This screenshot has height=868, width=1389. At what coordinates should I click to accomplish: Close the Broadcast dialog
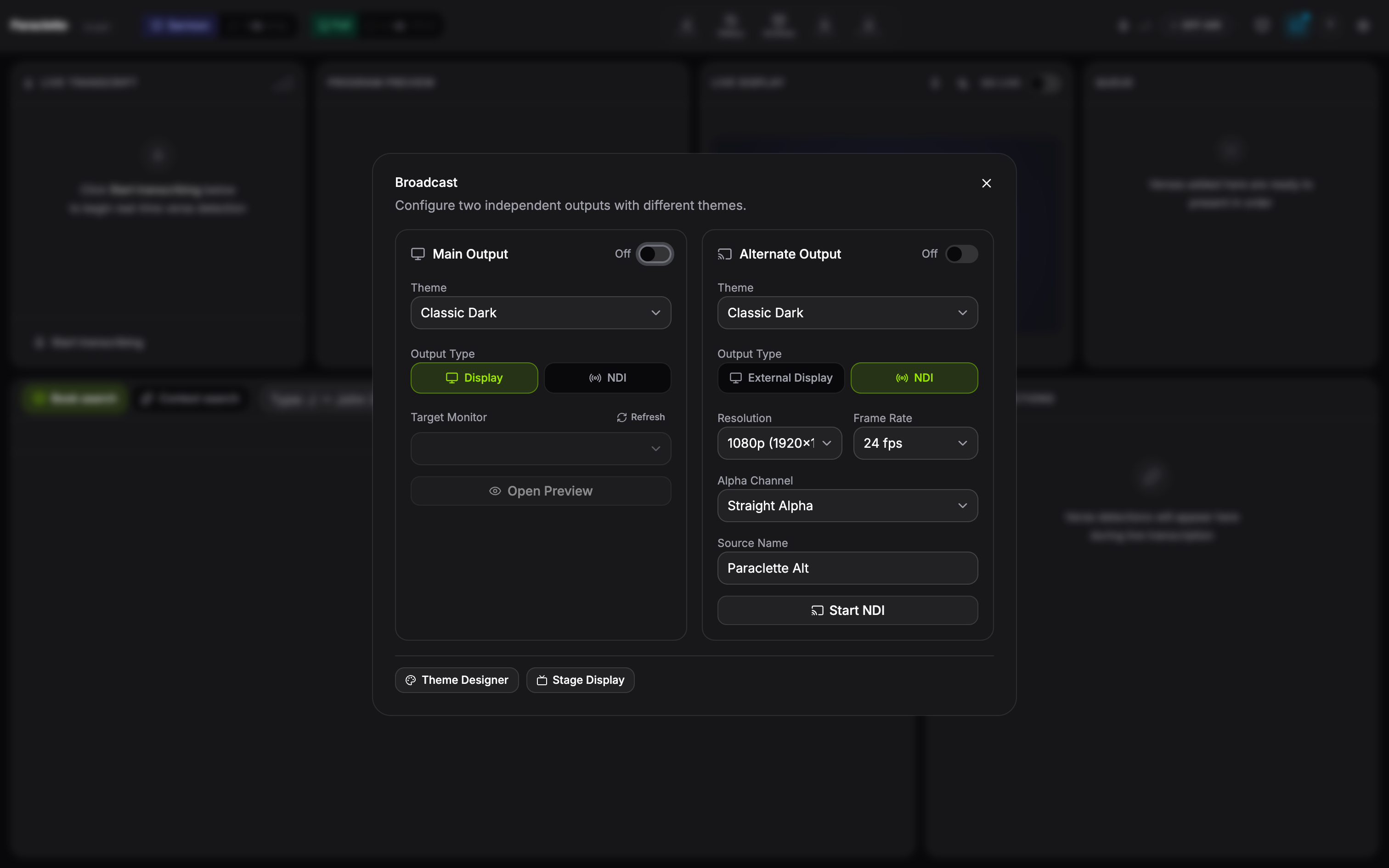coord(986,183)
